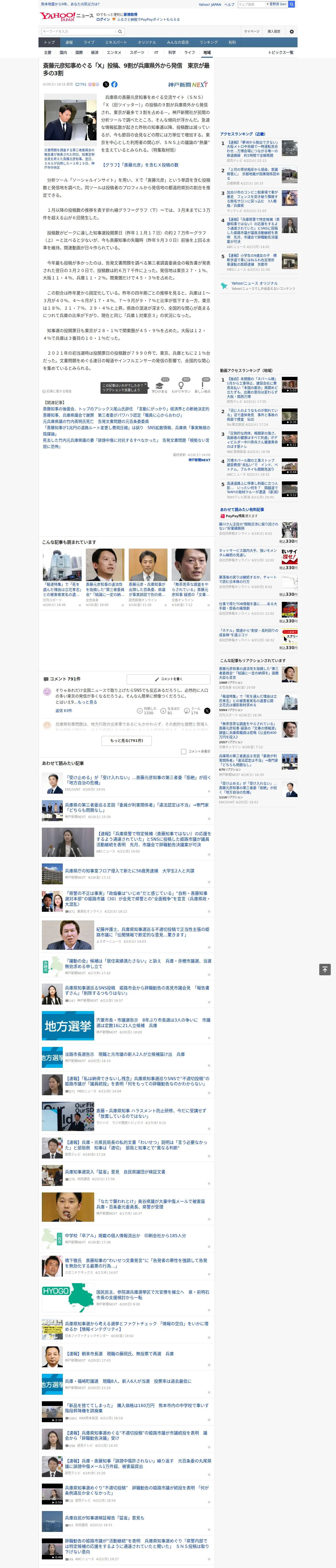
Task: React with わかりやすい lightbulb icon
Action: click(181, 385)
